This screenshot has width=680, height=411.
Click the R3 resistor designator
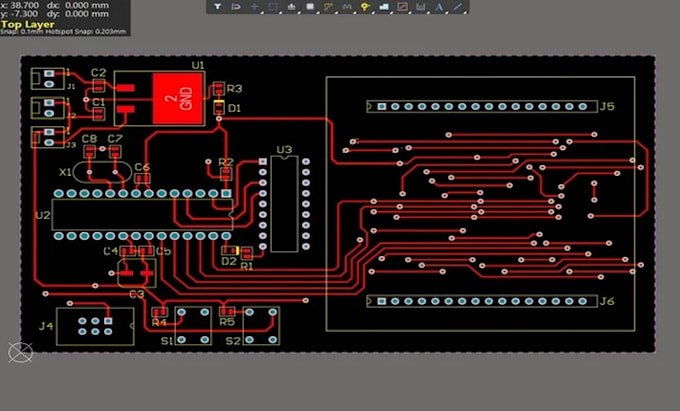click(234, 89)
